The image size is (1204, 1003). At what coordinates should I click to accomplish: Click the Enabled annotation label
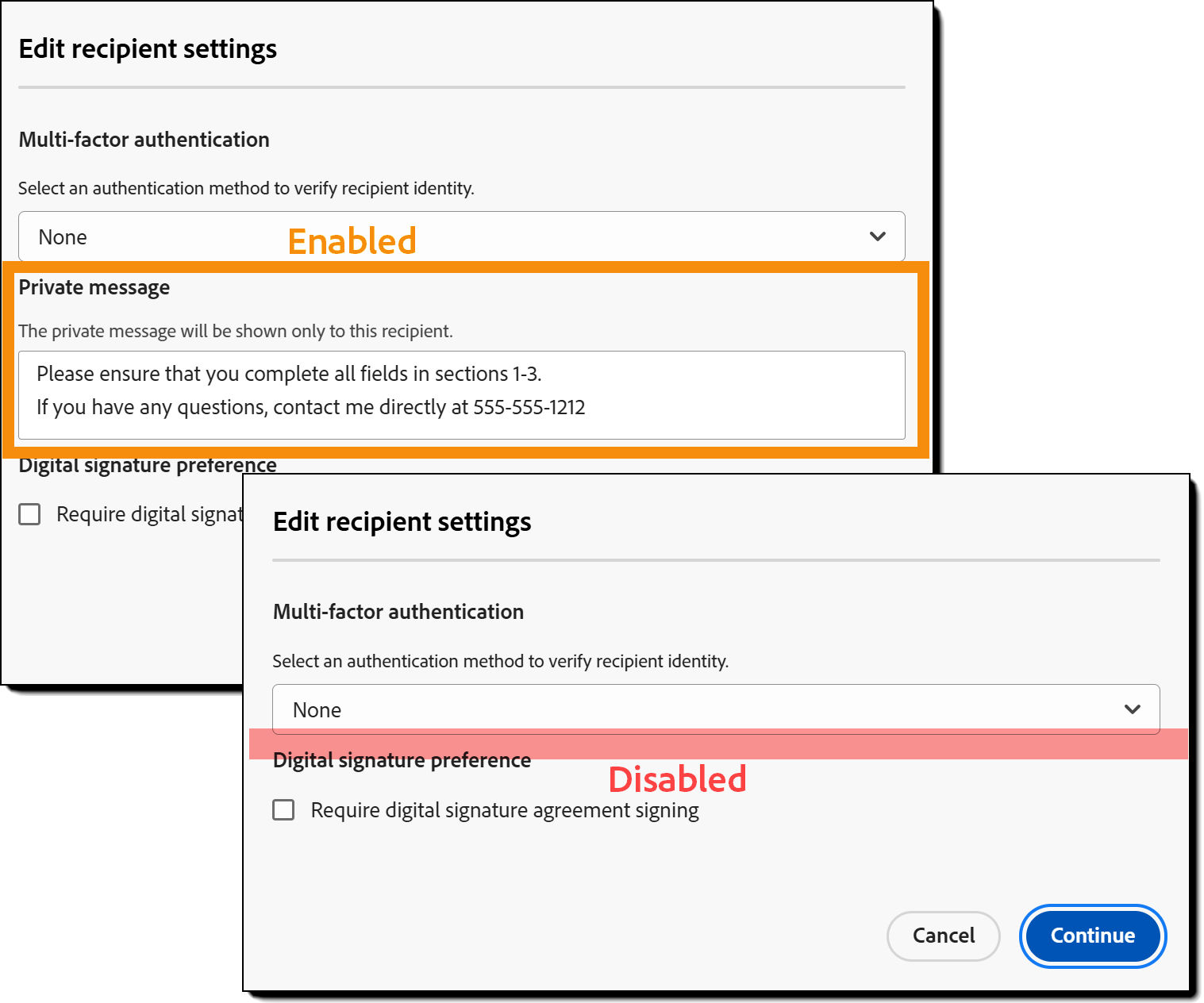352,240
